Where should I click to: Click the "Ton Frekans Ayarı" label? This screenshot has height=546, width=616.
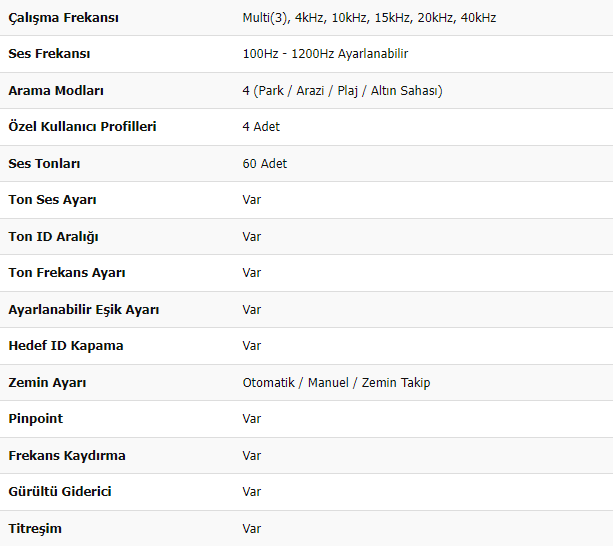67,273
